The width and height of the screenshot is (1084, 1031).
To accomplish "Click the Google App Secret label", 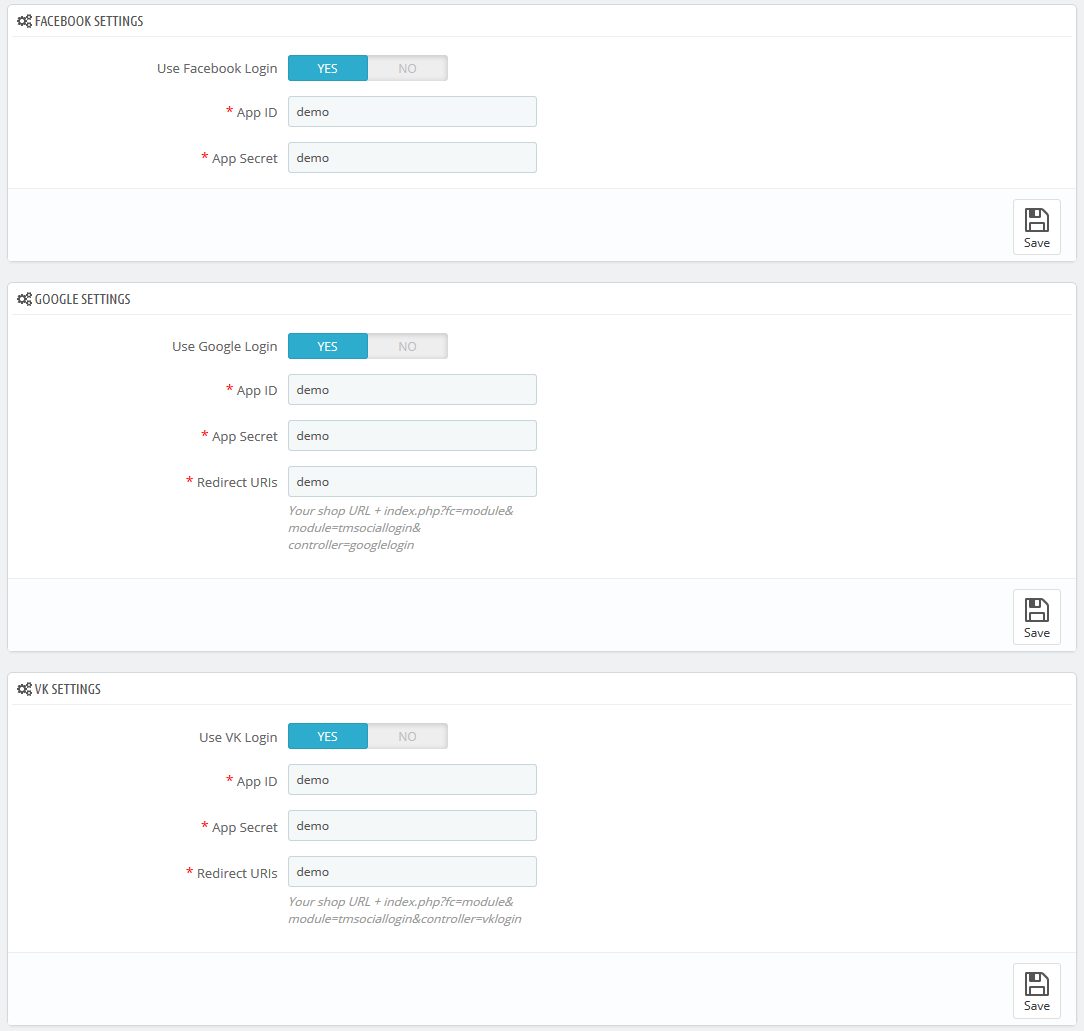I will coord(245,436).
